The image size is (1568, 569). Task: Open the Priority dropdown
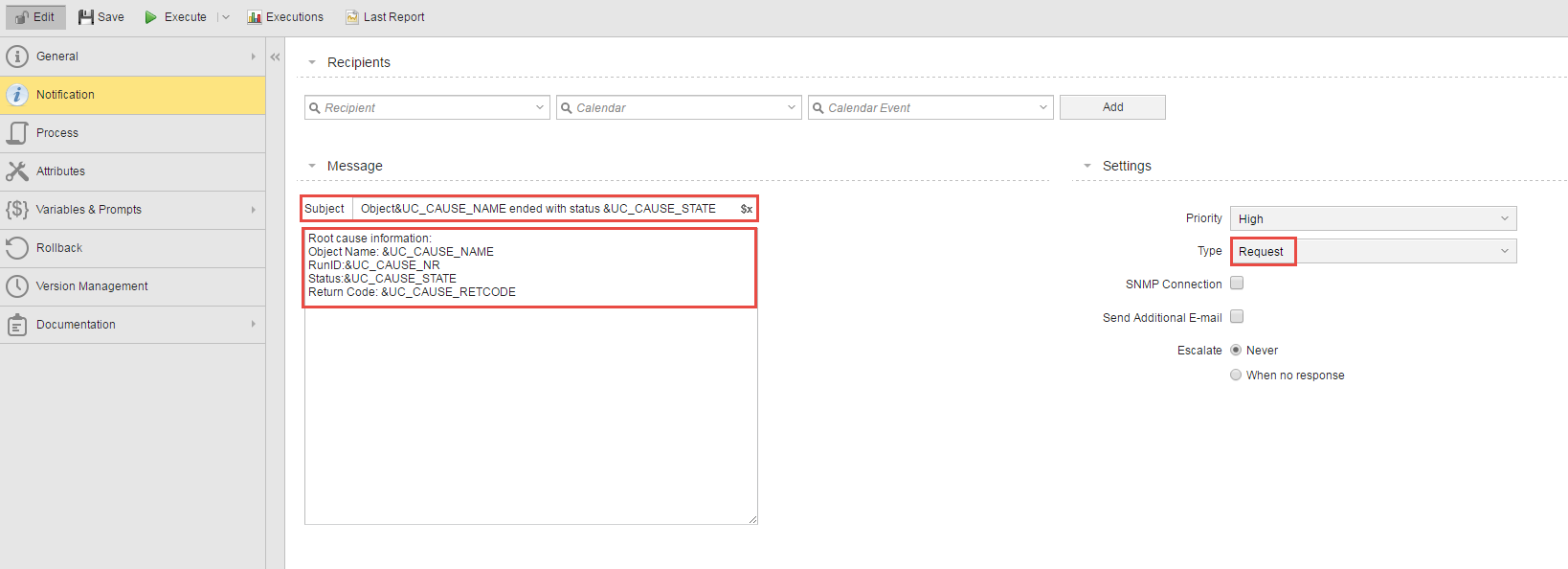[1373, 219]
